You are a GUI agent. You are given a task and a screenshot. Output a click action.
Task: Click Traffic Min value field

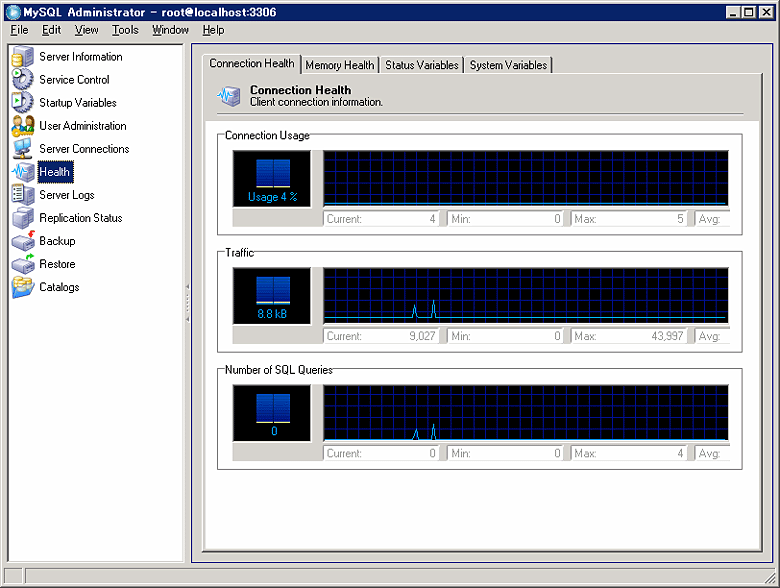[x=505, y=336]
